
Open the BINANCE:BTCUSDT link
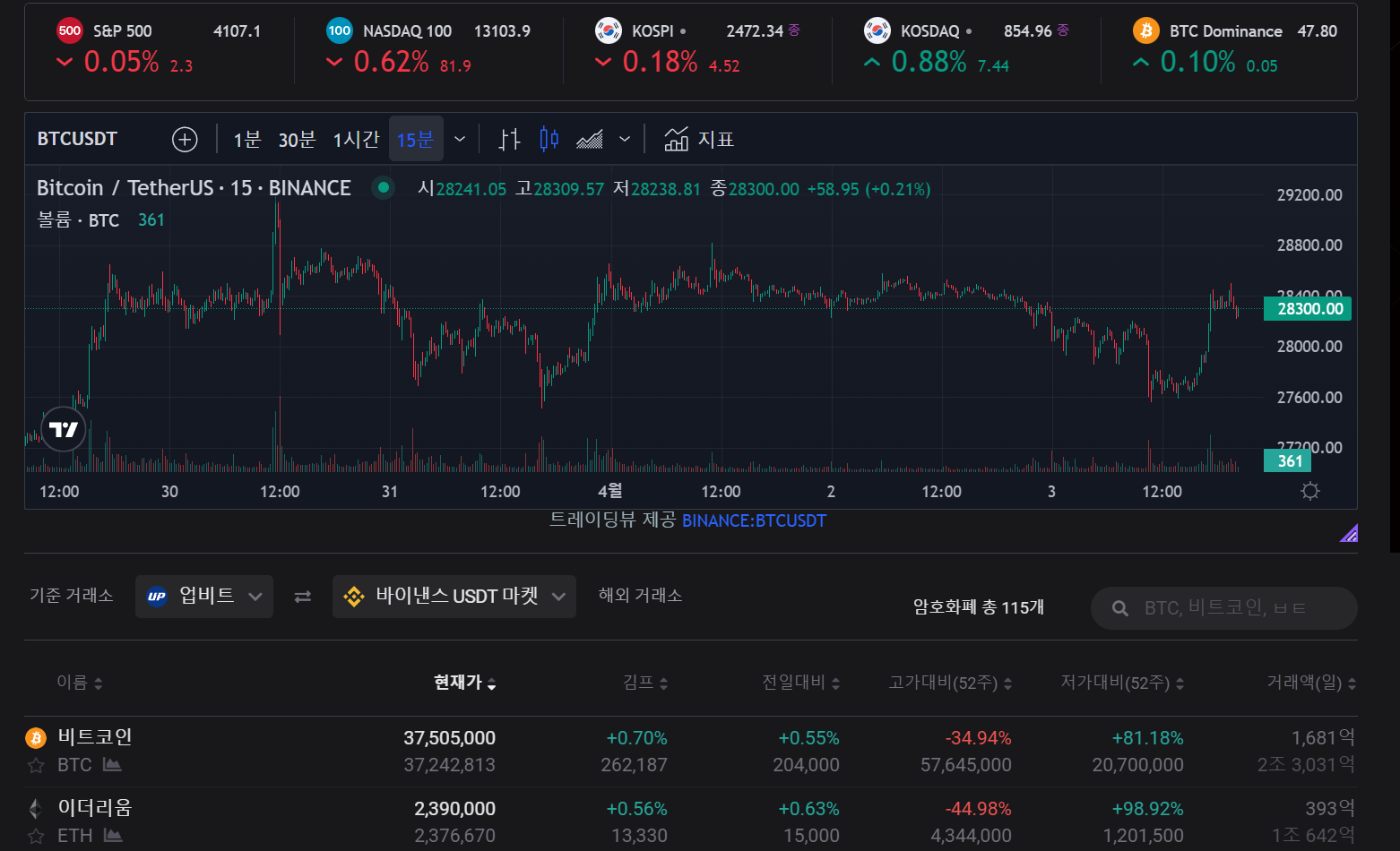point(754,520)
